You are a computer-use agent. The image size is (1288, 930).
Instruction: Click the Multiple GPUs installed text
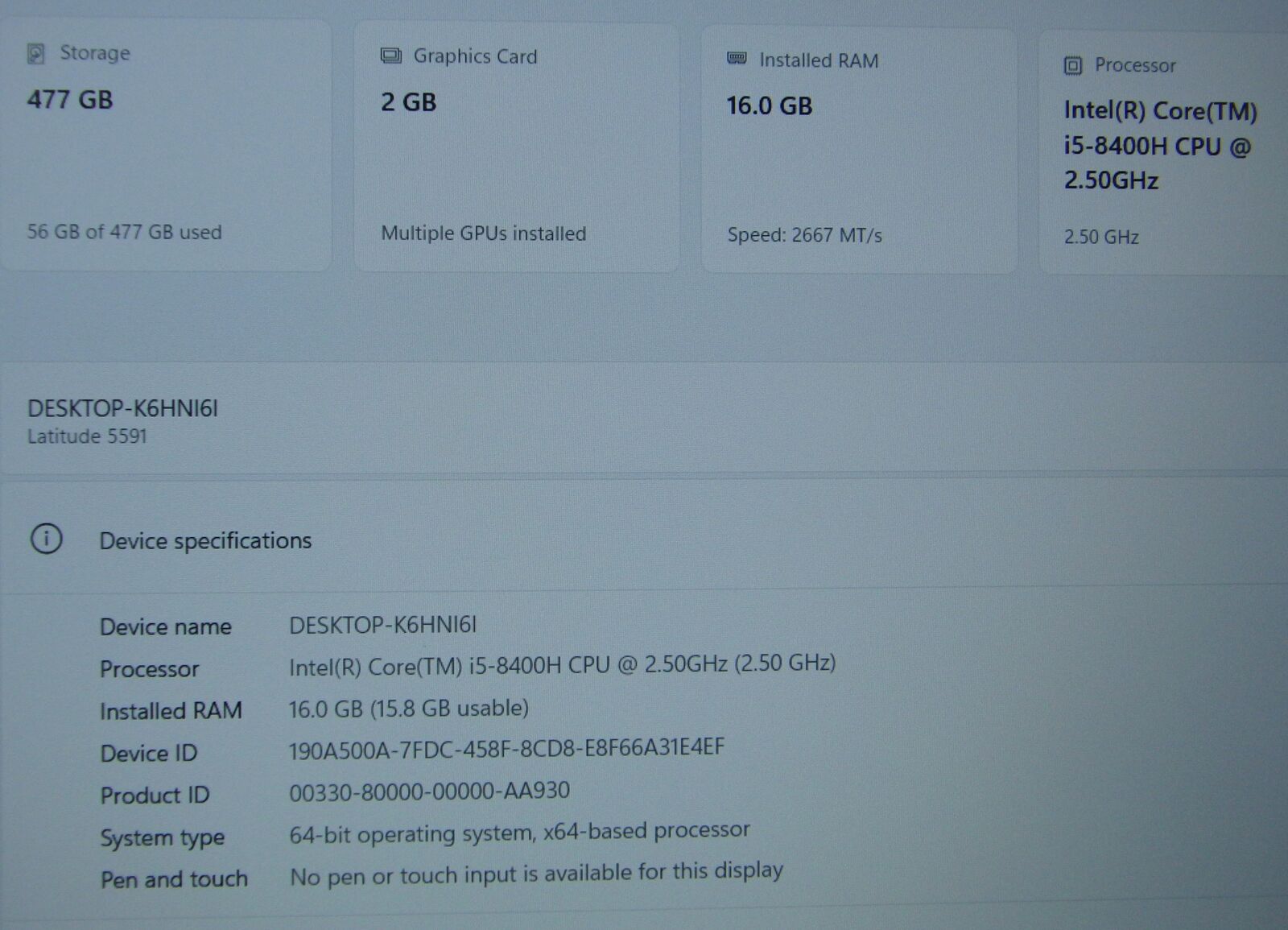click(x=483, y=234)
